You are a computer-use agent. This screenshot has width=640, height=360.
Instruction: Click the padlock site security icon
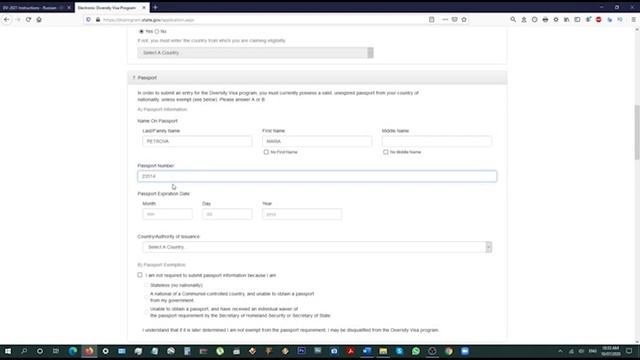(x=98, y=20)
